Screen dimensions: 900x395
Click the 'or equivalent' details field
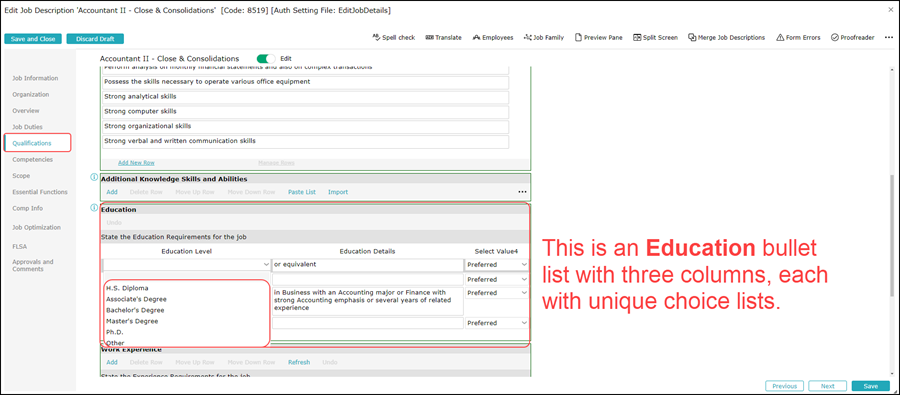click(x=367, y=265)
